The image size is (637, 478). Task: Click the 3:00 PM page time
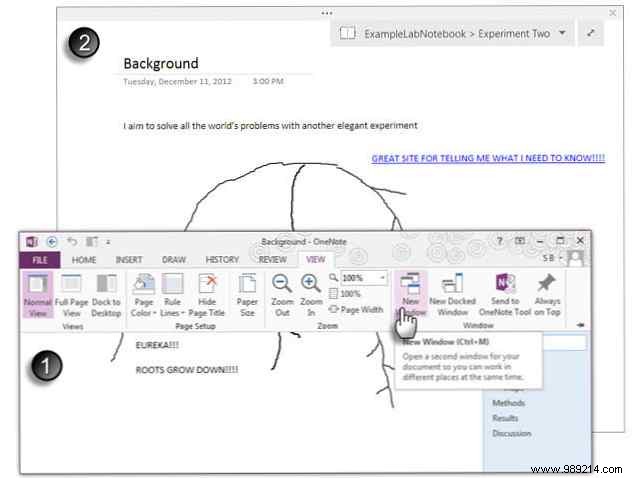(x=268, y=81)
